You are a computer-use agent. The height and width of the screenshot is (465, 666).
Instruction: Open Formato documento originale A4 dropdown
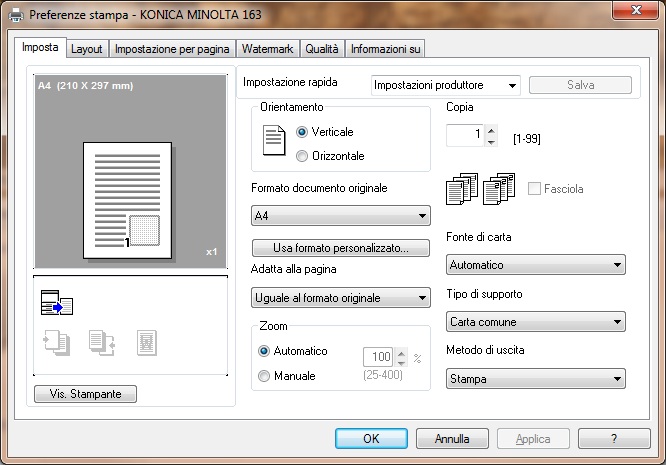point(341,216)
